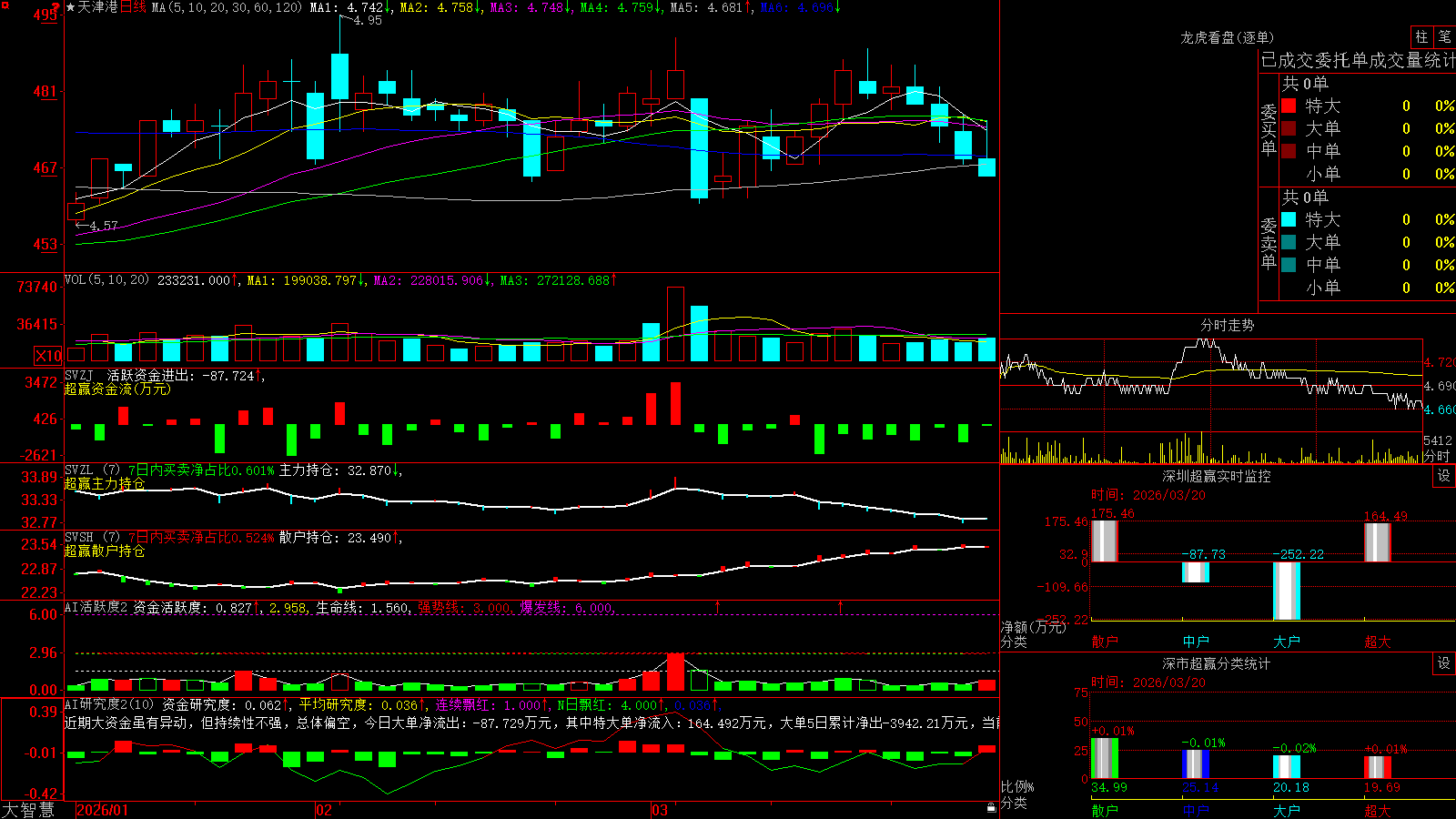Click the teal 中单 sell-order swatch

pyautogui.click(x=1289, y=265)
